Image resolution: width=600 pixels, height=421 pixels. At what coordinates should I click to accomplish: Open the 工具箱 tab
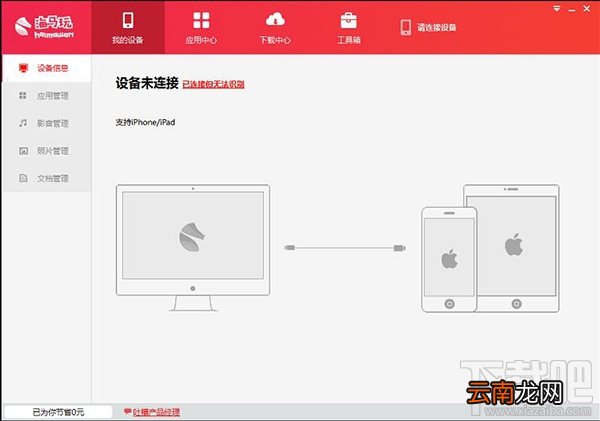349,28
